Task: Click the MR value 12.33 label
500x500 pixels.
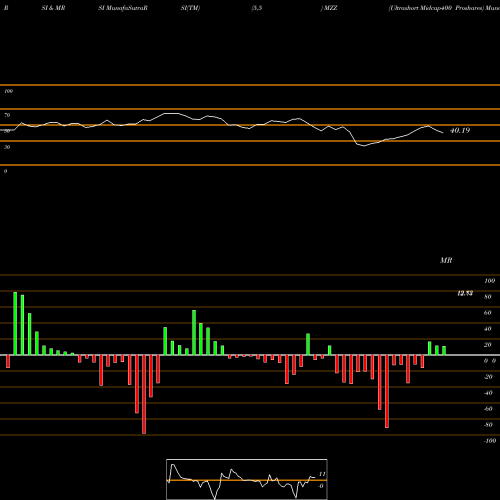Action: tap(465, 293)
